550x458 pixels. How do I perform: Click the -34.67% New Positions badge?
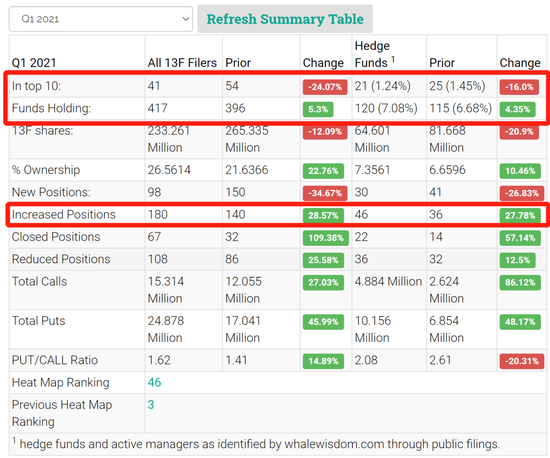325,193
